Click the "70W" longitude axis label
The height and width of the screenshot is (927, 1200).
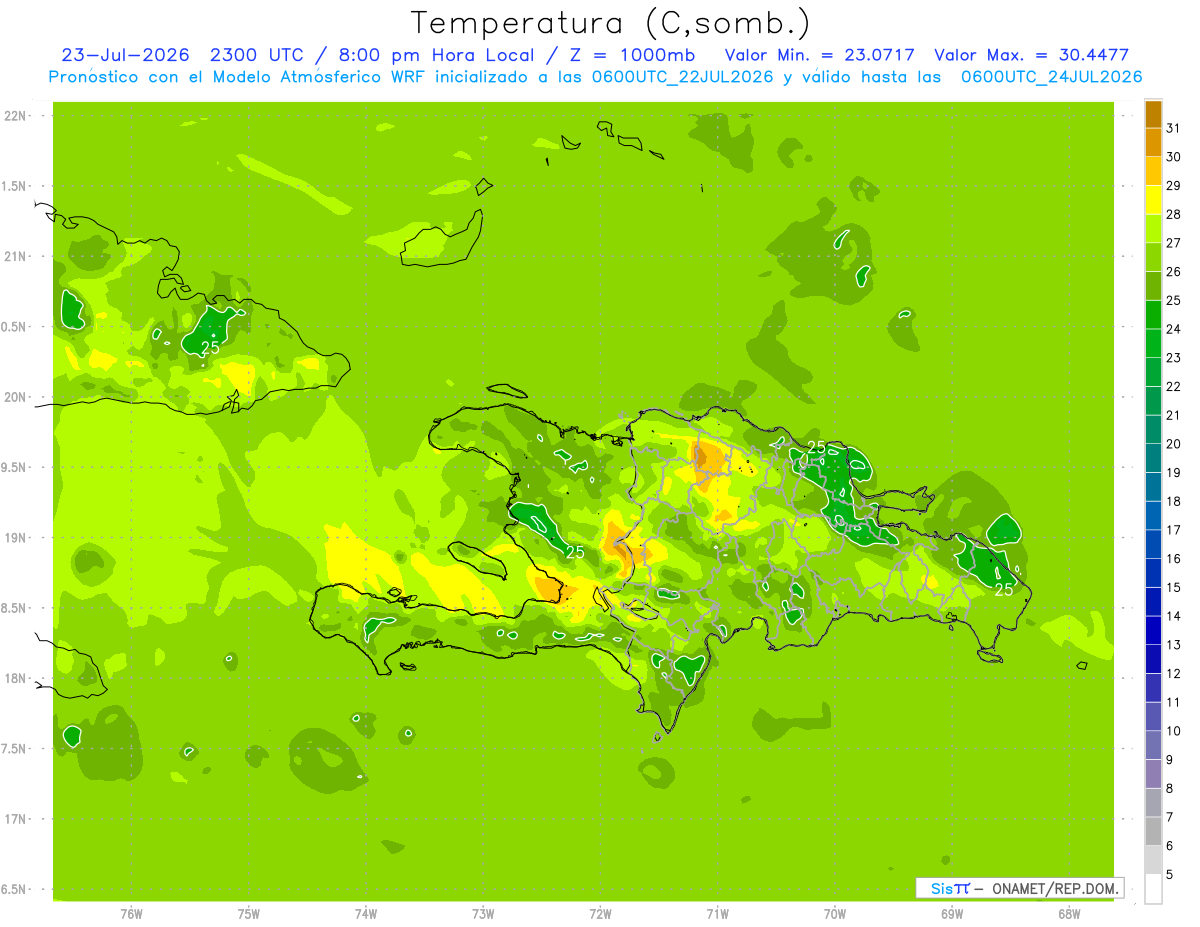[835, 914]
